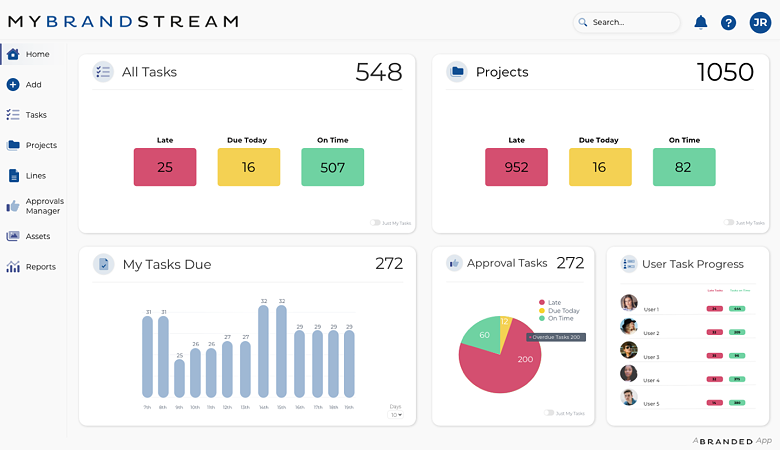Click the My Tasks Due document icon
This screenshot has height=450, width=780.
click(x=103, y=264)
